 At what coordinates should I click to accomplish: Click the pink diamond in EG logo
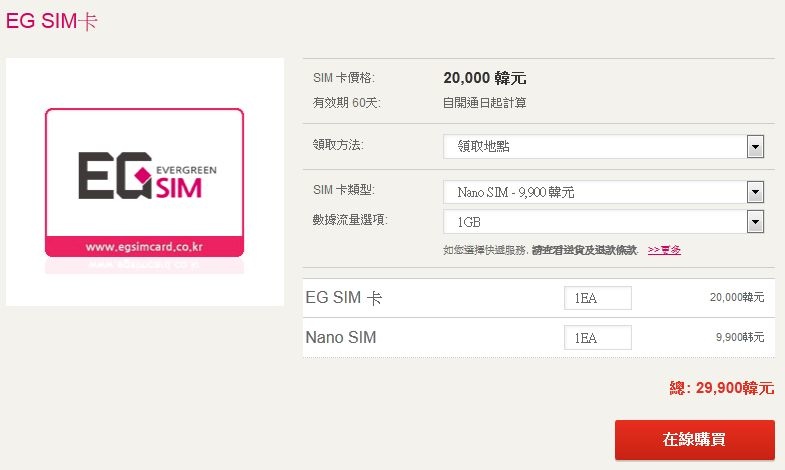(x=143, y=175)
